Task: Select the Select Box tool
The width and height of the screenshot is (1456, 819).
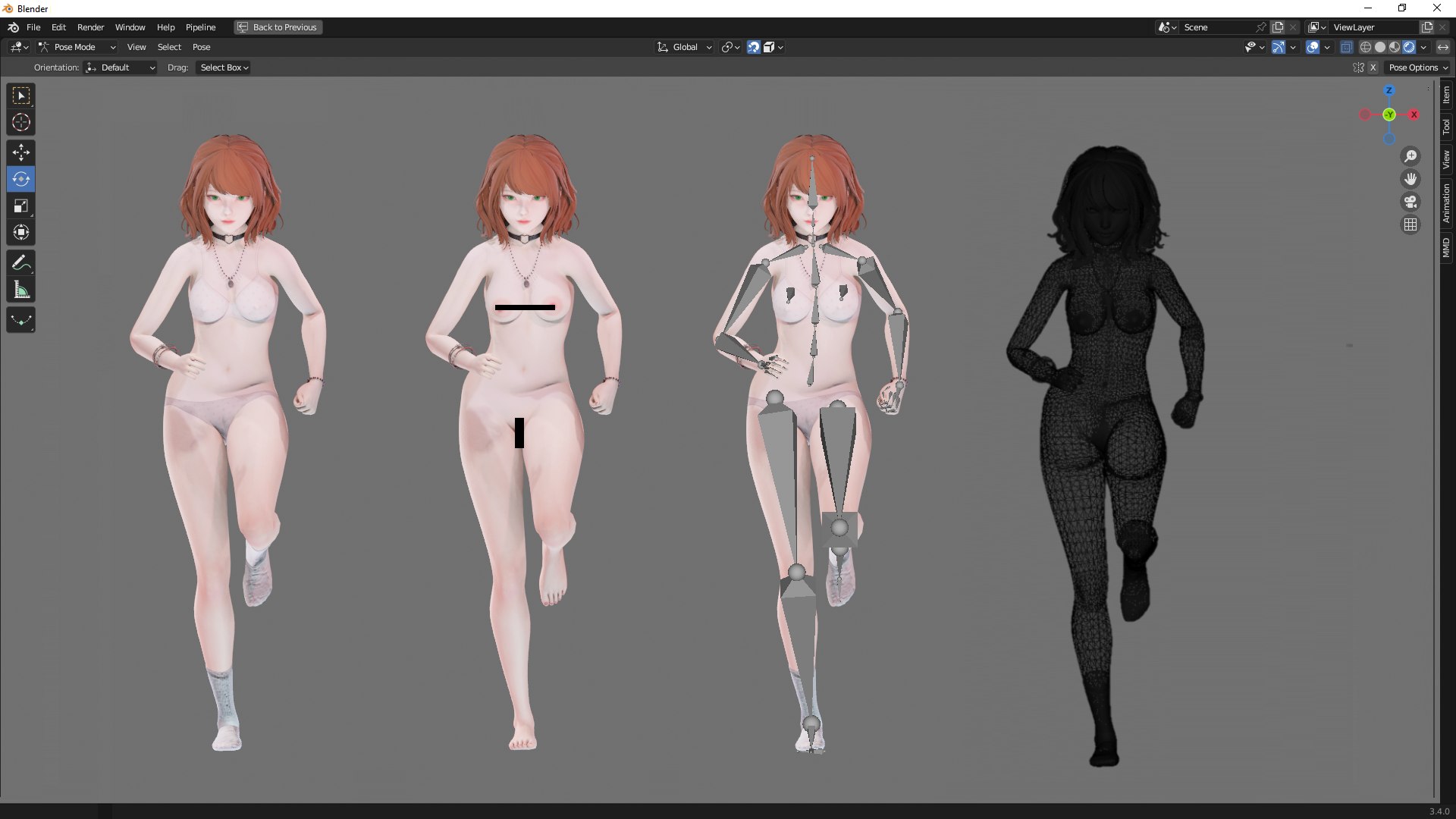Action: point(21,96)
